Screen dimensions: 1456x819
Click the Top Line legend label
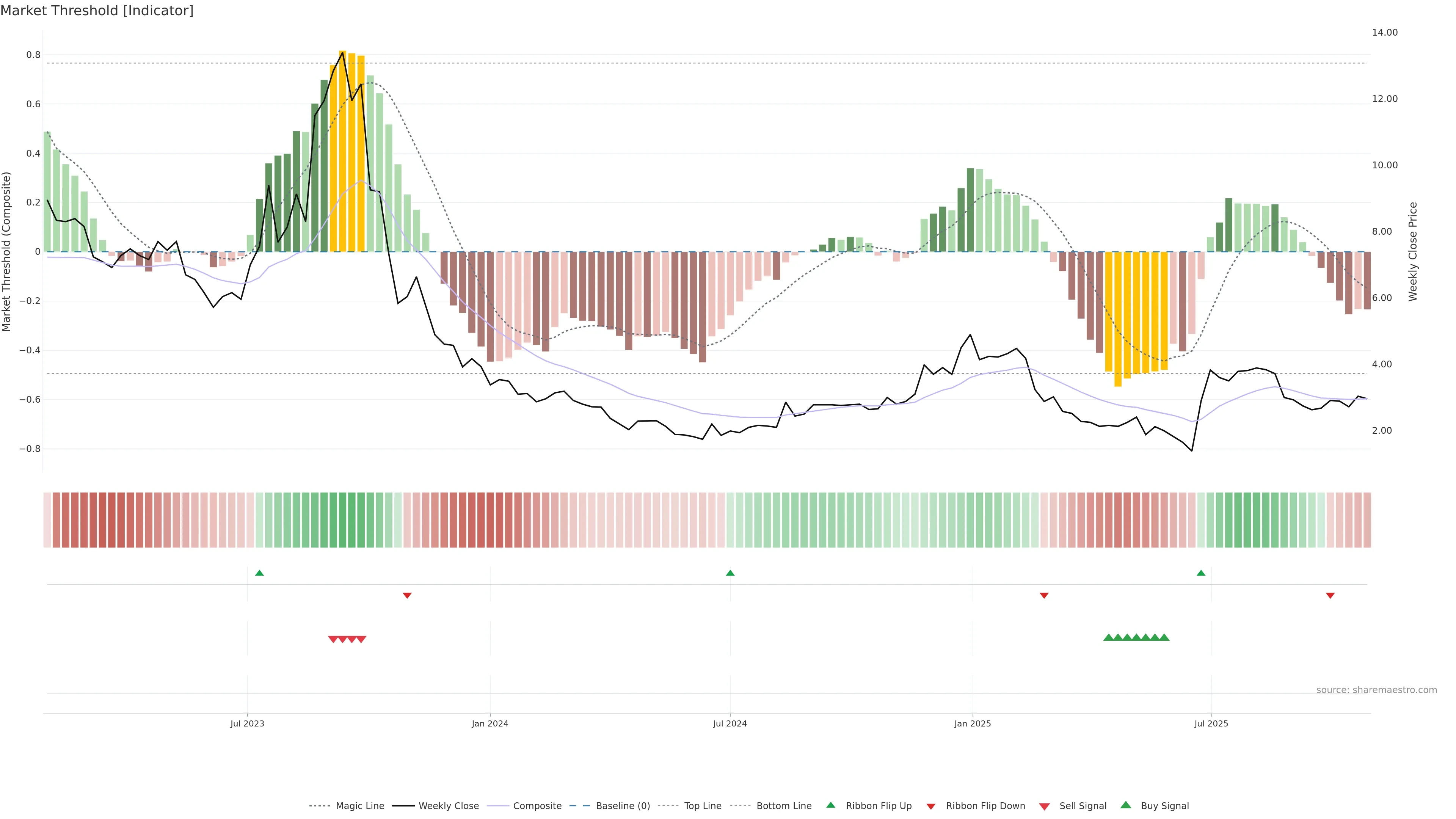(703, 806)
